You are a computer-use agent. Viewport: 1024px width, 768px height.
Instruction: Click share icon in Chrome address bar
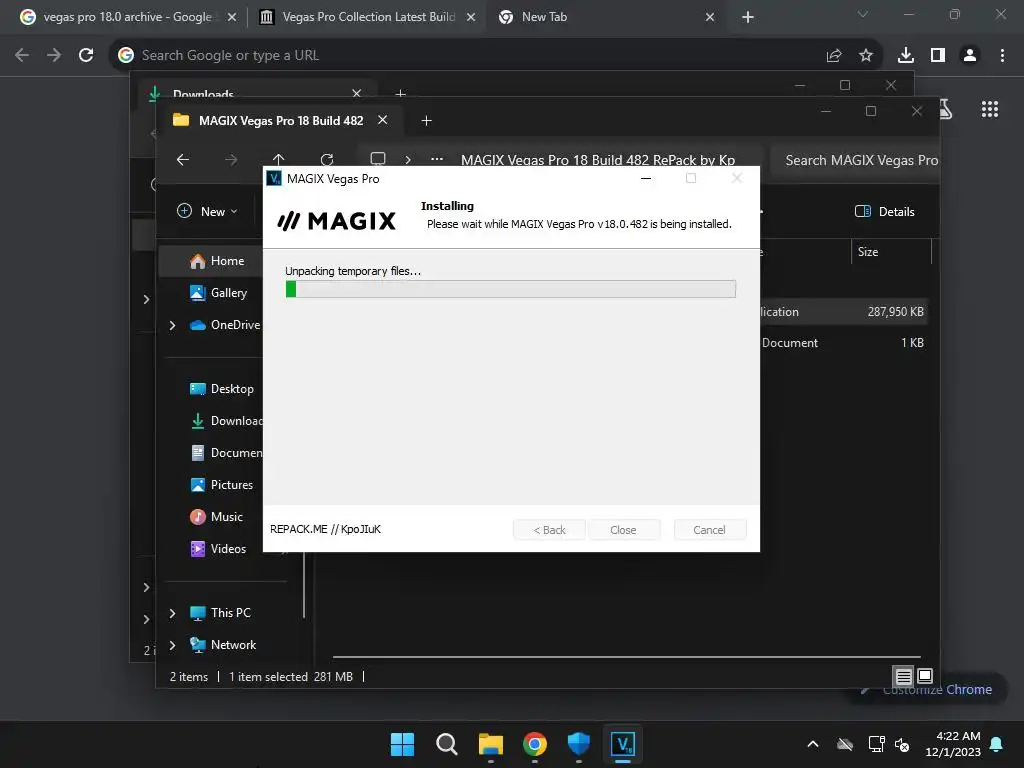pos(834,56)
